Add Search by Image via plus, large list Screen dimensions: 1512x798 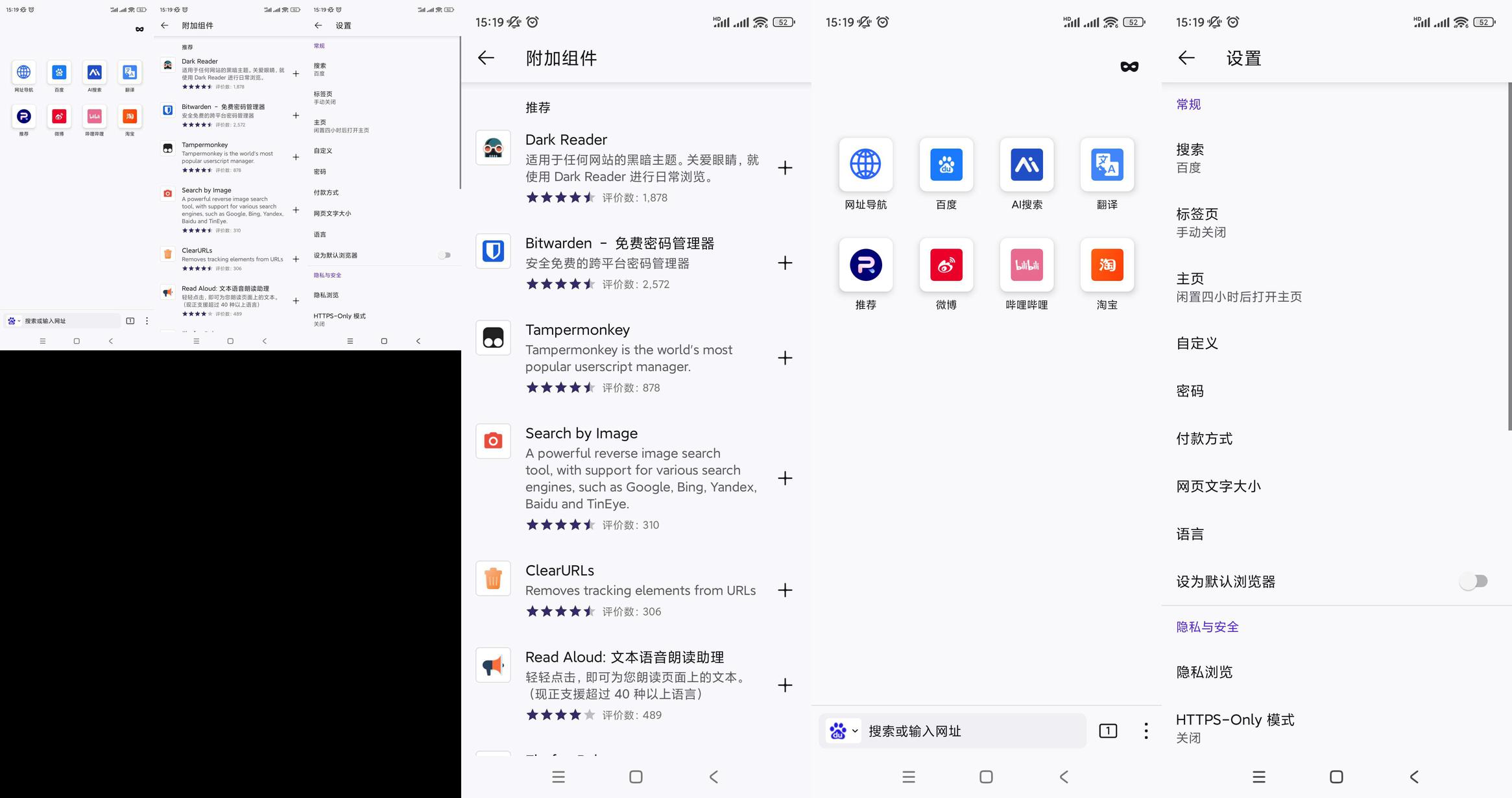[785, 478]
